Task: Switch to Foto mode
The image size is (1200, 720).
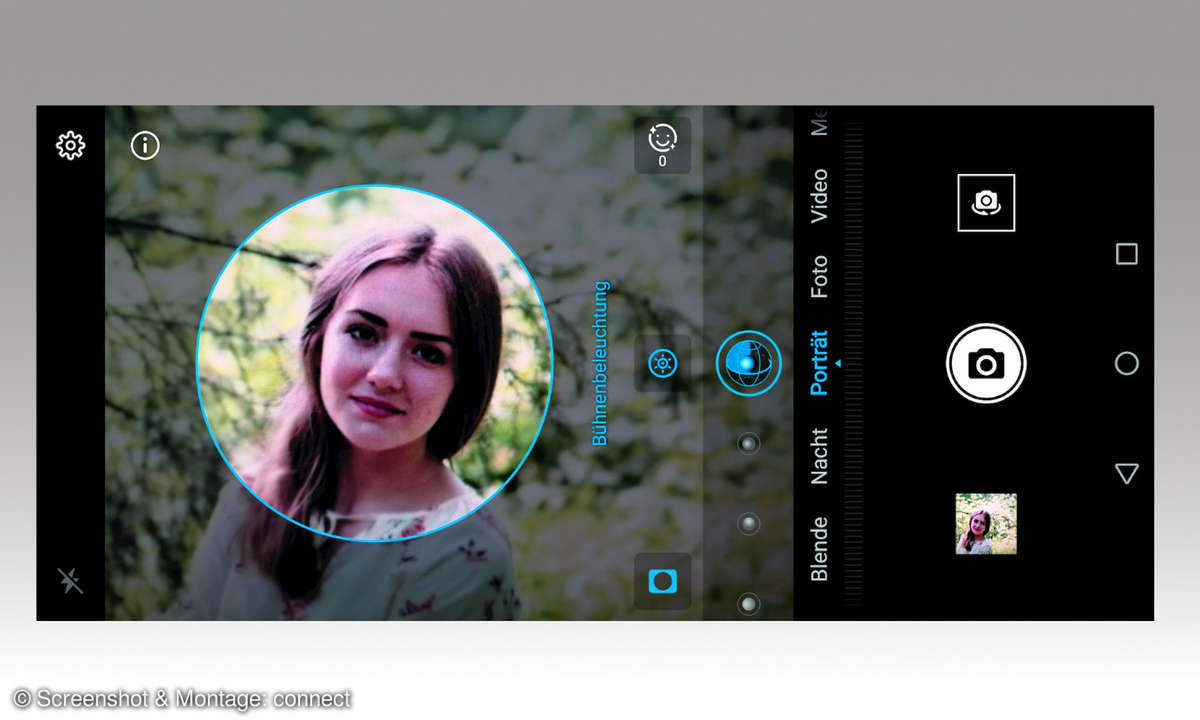Action: pyautogui.click(x=819, y=277)
